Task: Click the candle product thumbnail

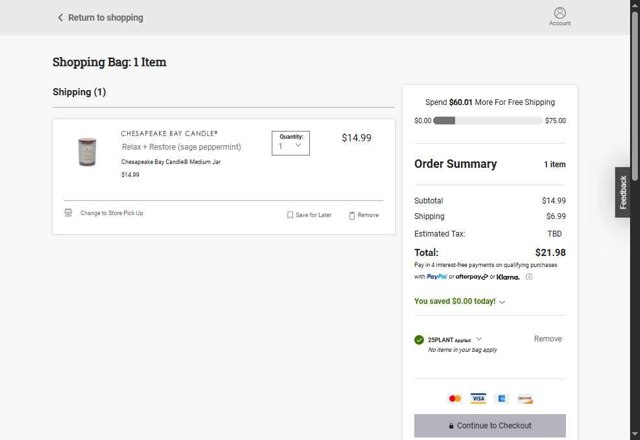Action: coord(87,152)
